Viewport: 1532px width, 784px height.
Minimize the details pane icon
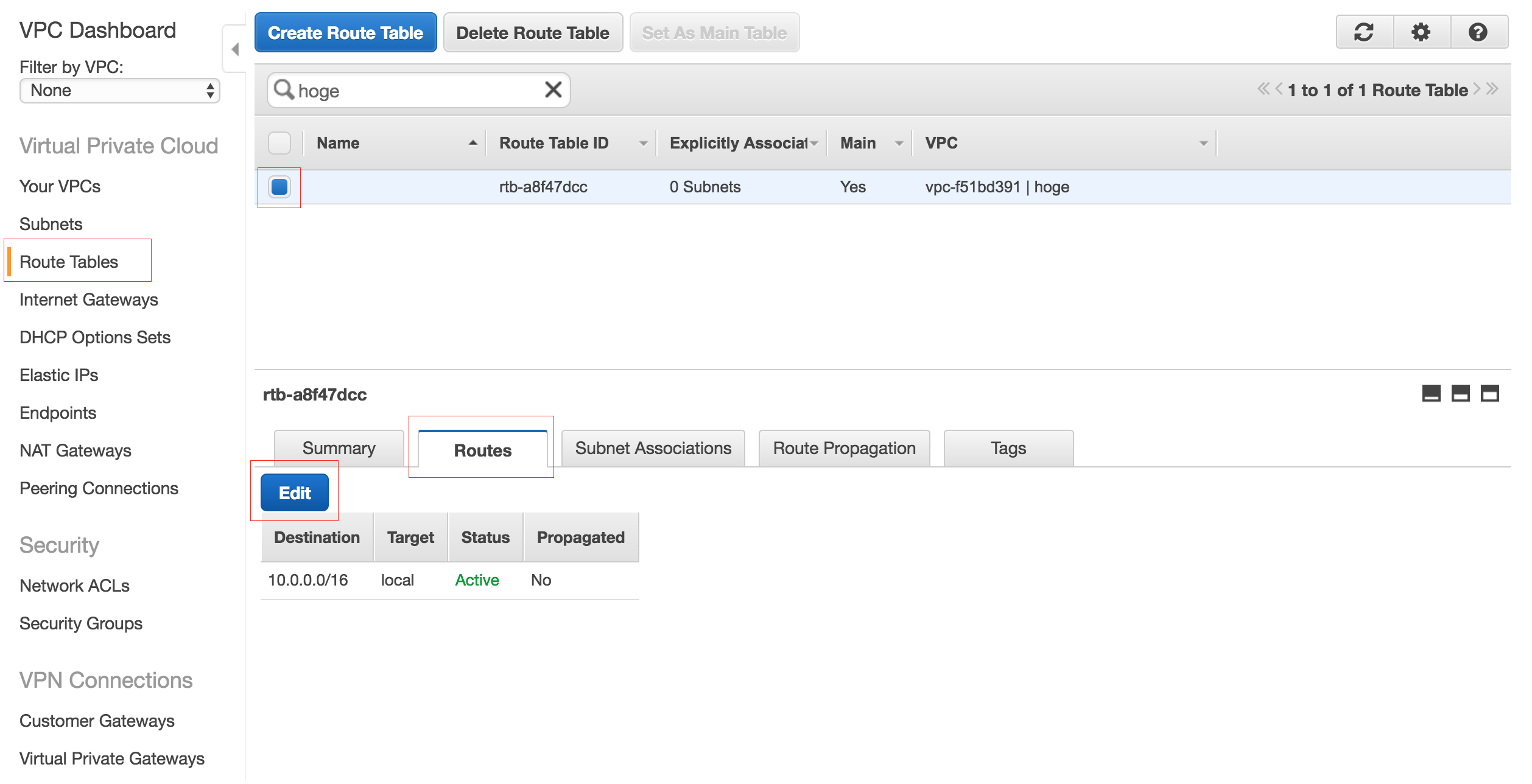point(1431,394)
